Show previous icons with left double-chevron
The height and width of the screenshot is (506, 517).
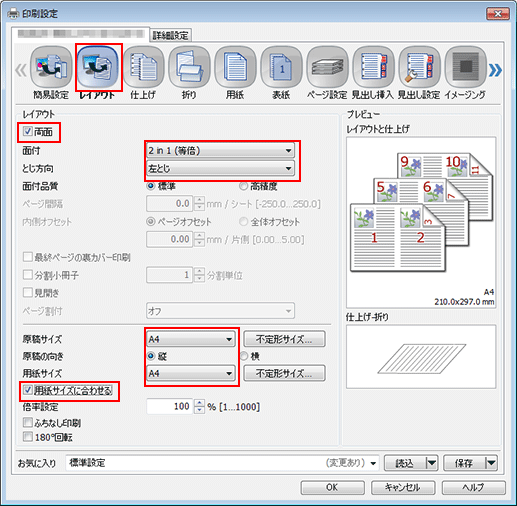click(21, 70)
